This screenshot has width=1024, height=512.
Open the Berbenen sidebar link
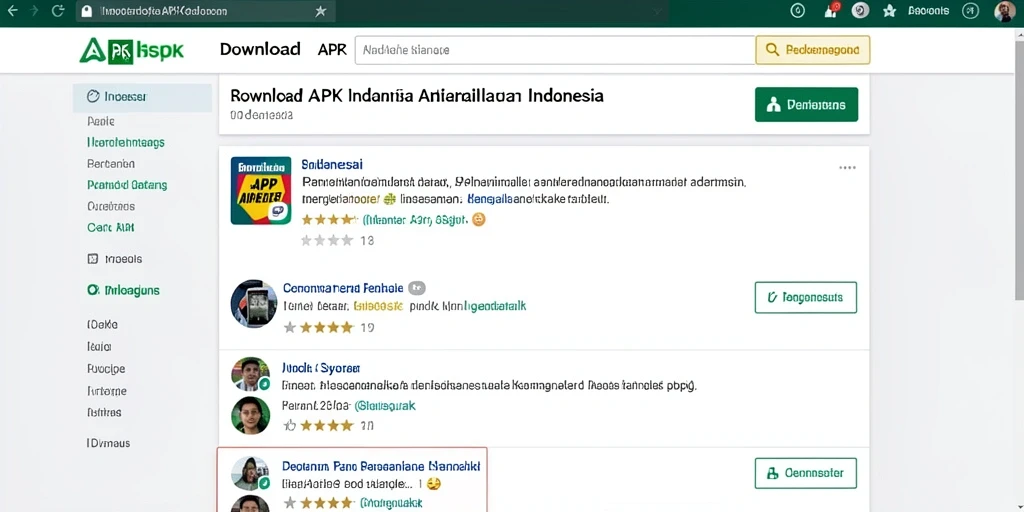111,164
